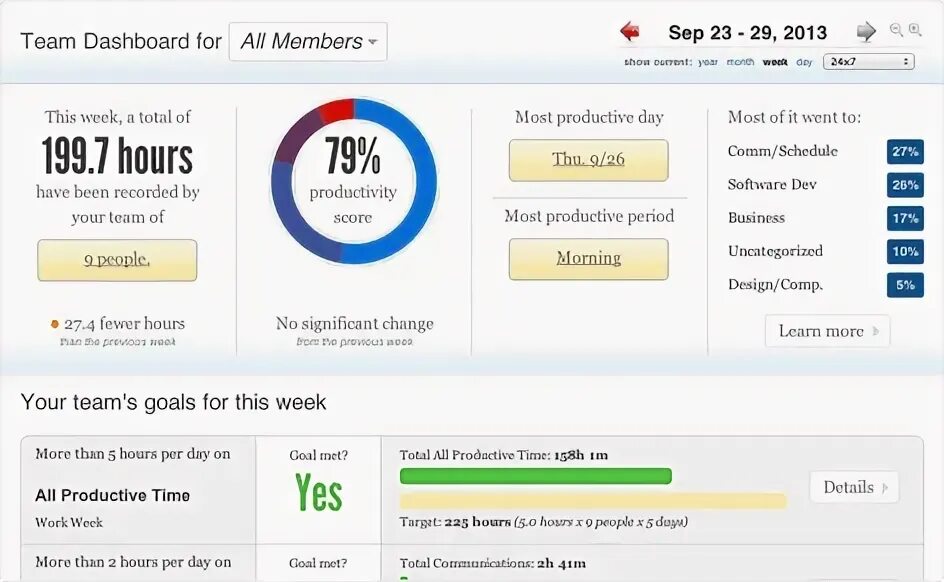The height and width of the screenshot is (582, 944).
Task: Click the Uncategorized 10% badge
Action: point(905,252)
